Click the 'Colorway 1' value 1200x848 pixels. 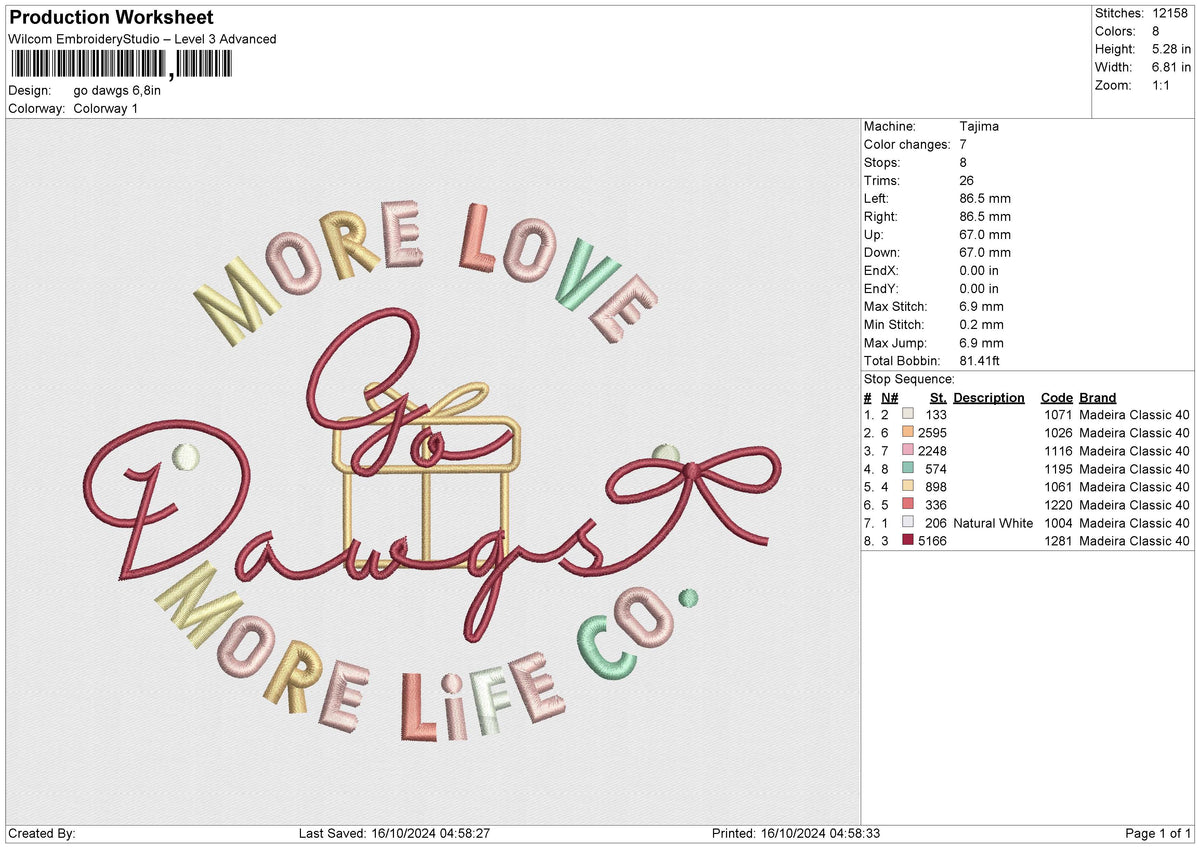click(106, 108)
